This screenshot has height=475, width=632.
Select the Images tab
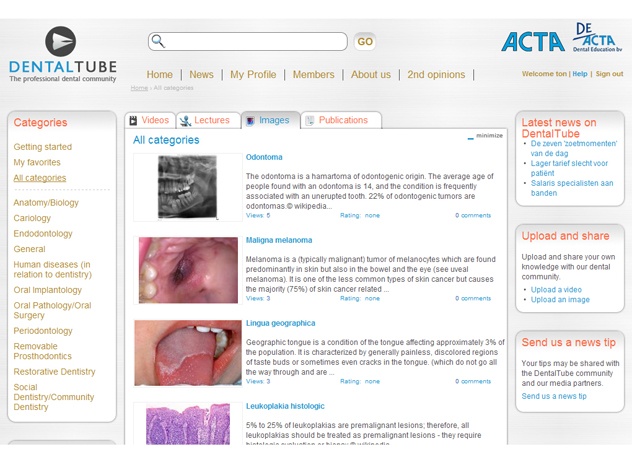(271, 120)
